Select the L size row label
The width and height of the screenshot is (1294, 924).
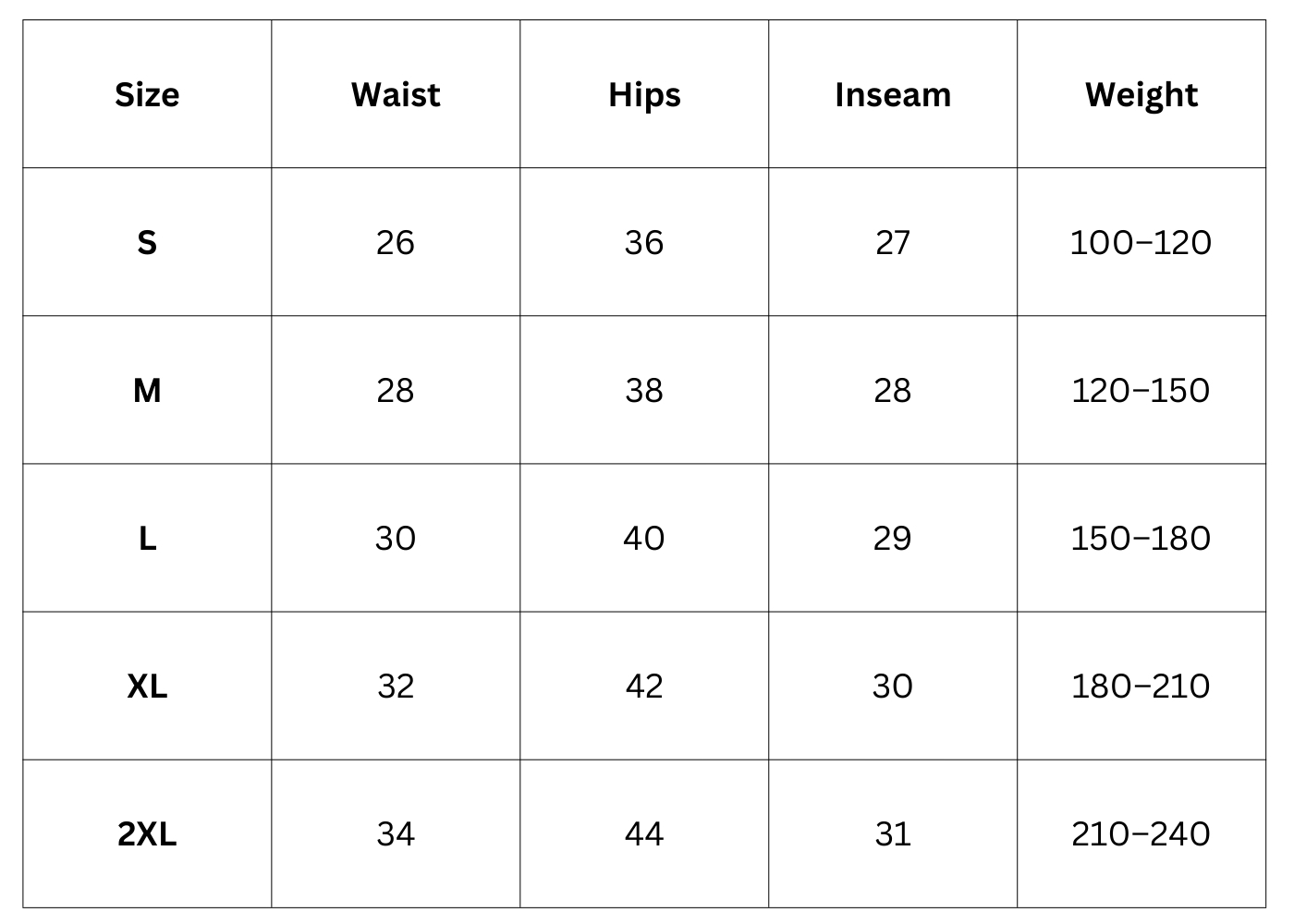[x=147, y=539]
